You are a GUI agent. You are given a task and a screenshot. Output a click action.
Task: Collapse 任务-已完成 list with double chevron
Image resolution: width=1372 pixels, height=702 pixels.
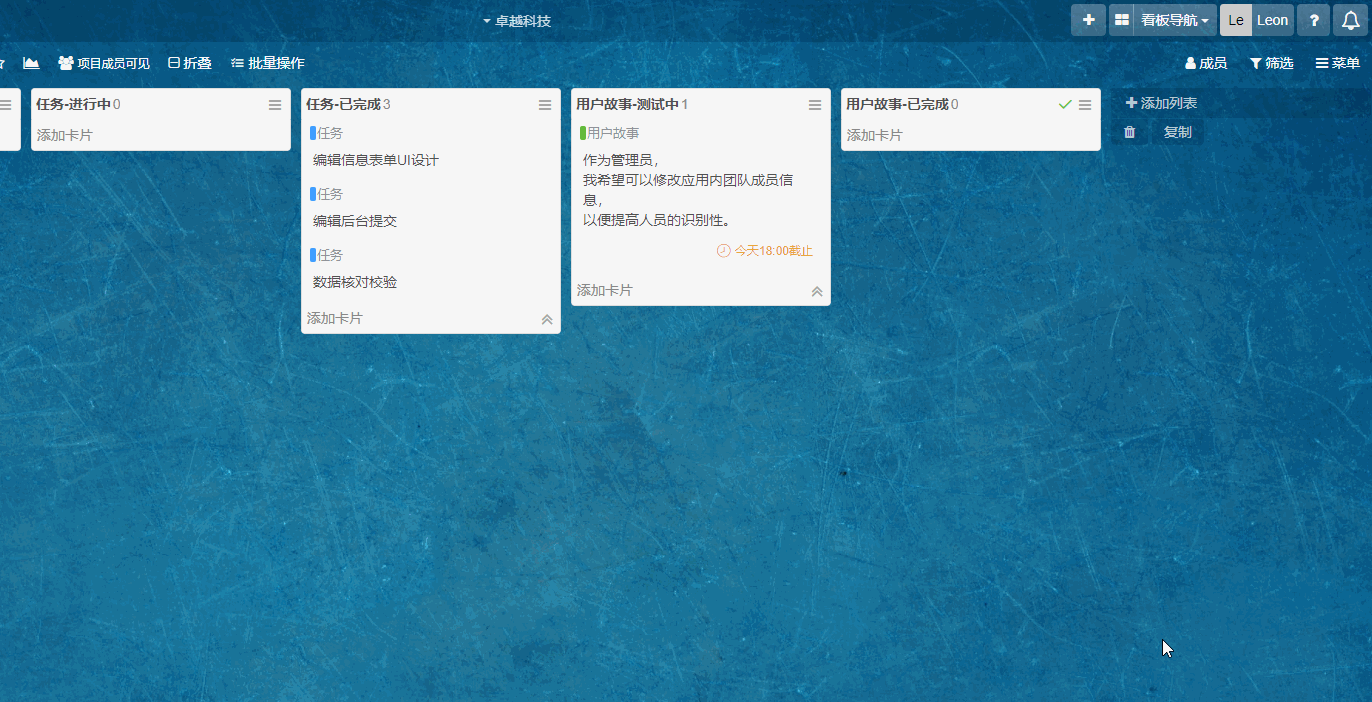547,319
